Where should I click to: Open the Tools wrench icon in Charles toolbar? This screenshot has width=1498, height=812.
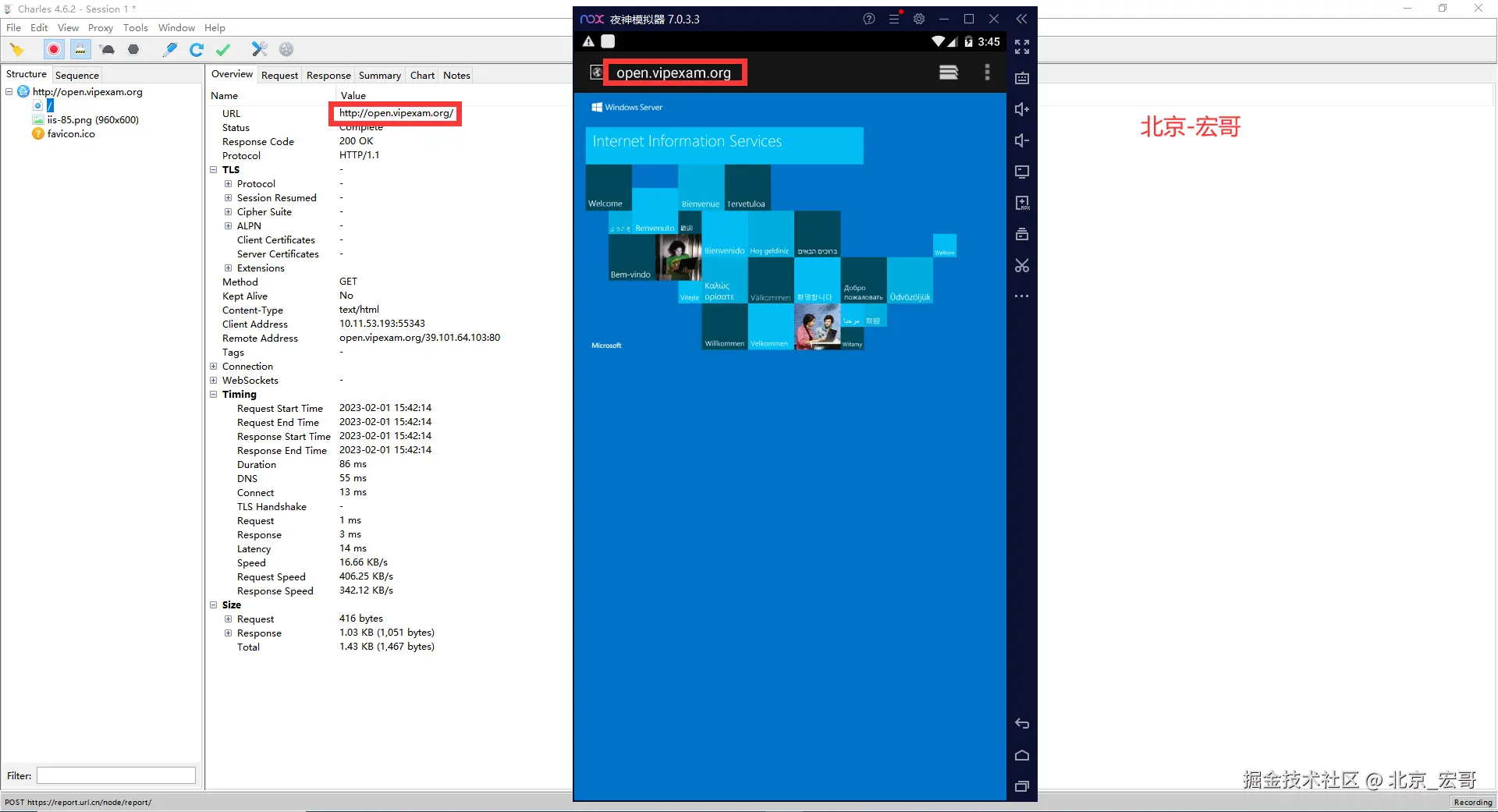(x=259, y=50)
